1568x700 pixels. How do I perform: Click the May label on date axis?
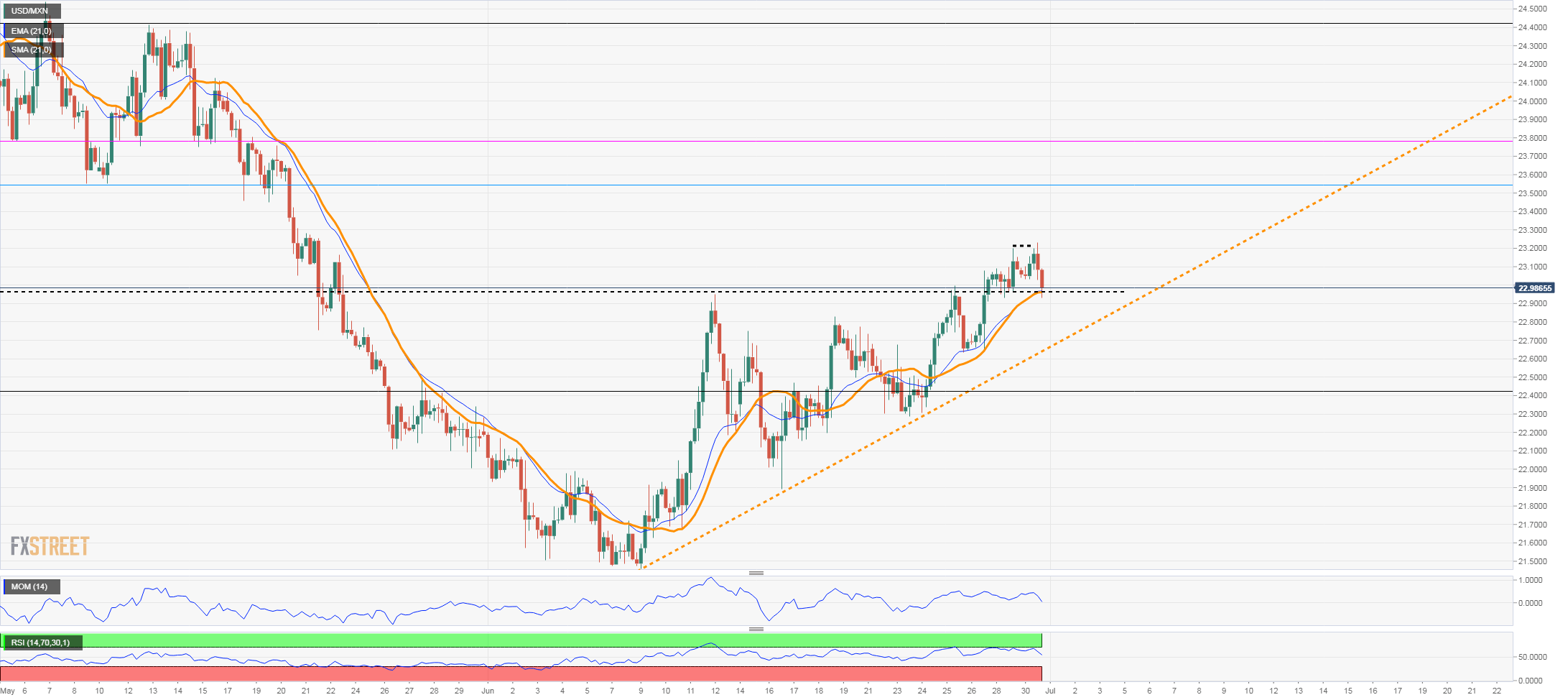click(x=8, y=691)
